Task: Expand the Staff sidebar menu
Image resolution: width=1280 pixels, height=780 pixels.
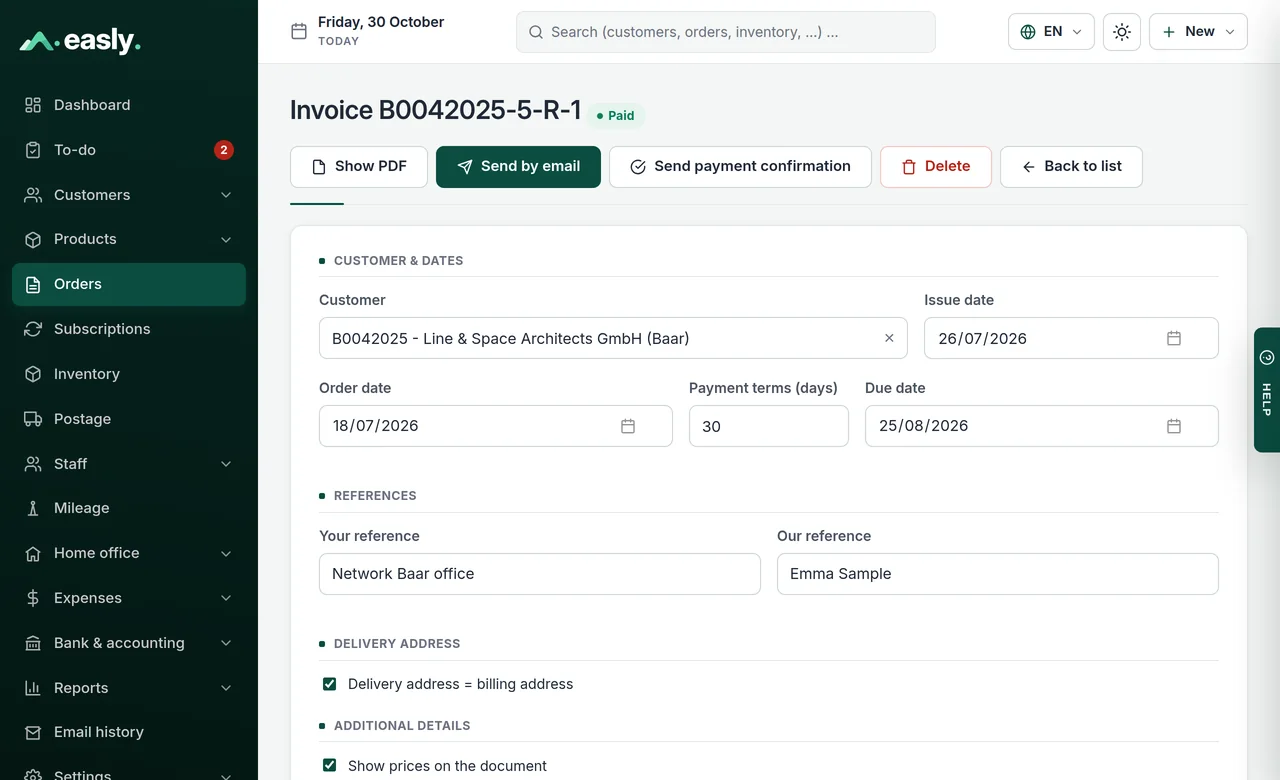Action: pos(129,464)
